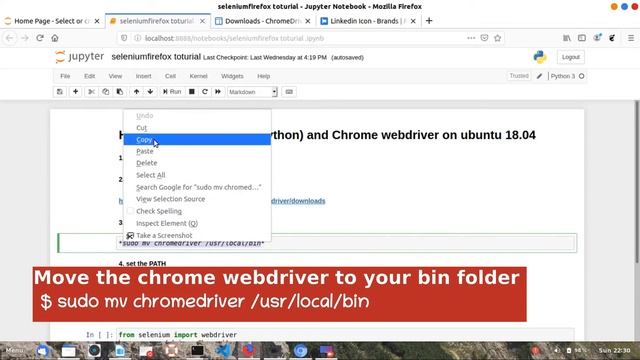Bookmark this page with star icon

click(x=497, y=38)
